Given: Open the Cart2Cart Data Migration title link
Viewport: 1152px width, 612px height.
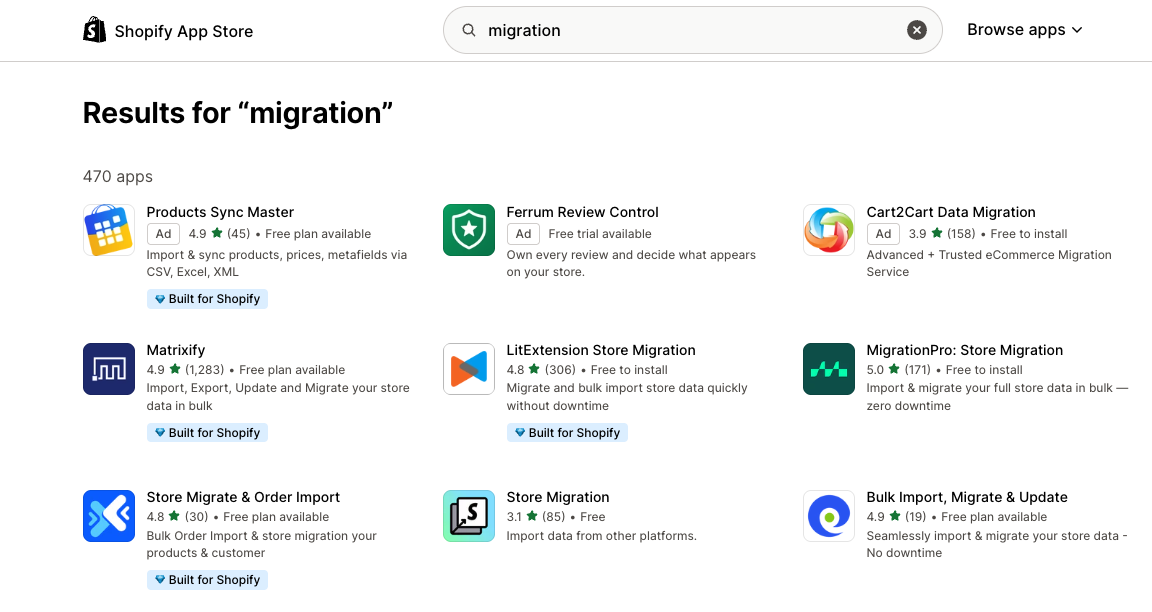Looking at the screenshot, I should click(x=951, y=212).
